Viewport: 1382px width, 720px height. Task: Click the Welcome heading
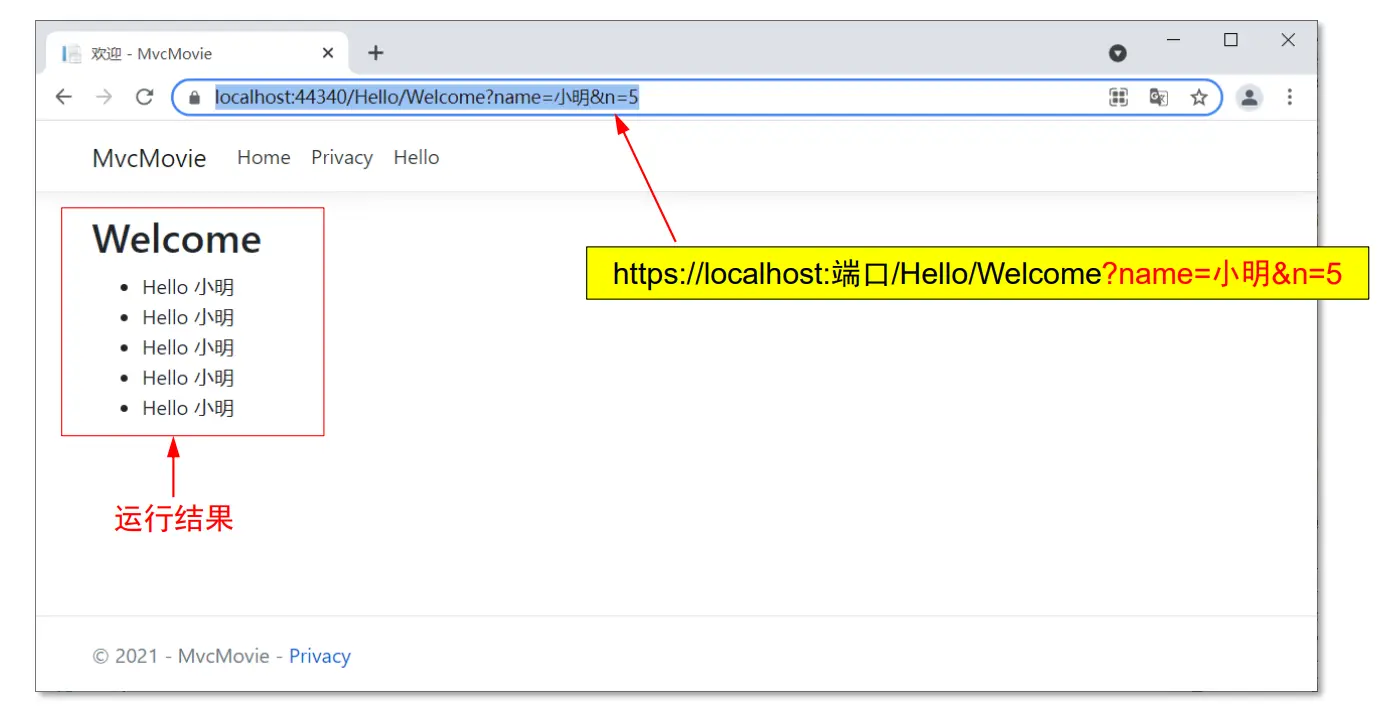(x=177, y=239)
